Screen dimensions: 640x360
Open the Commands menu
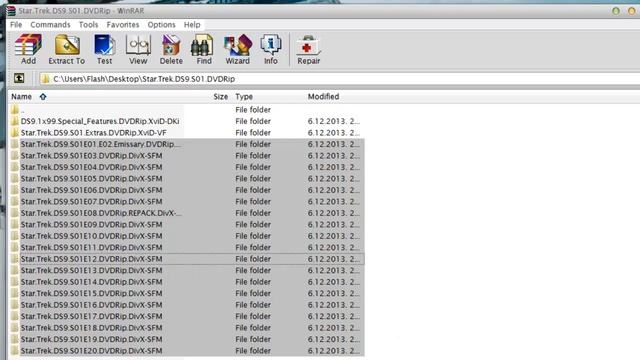(x=50, y=25)
